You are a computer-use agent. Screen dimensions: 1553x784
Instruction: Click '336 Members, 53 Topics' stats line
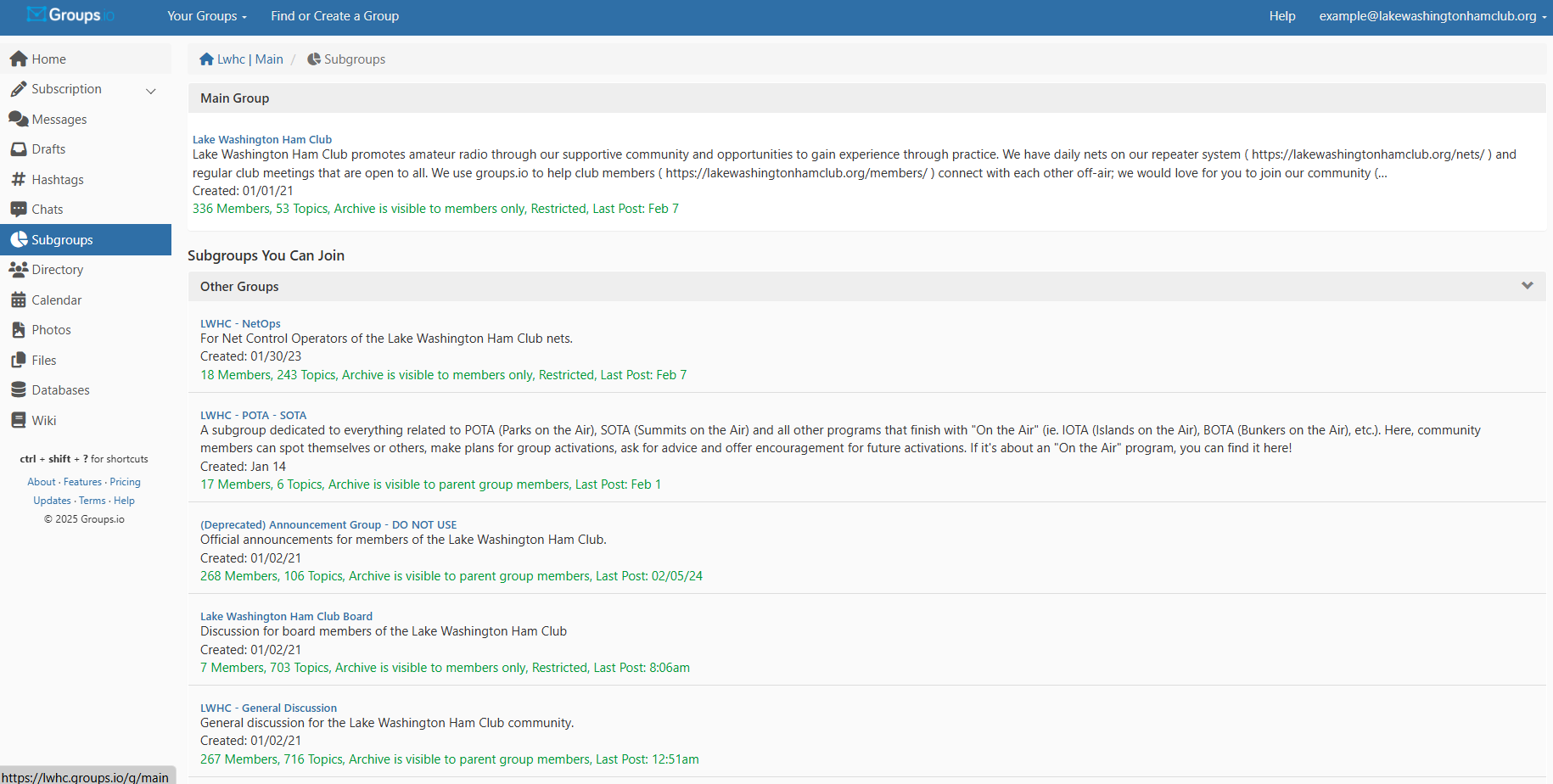pyautogui.click(x=435, y=209)
